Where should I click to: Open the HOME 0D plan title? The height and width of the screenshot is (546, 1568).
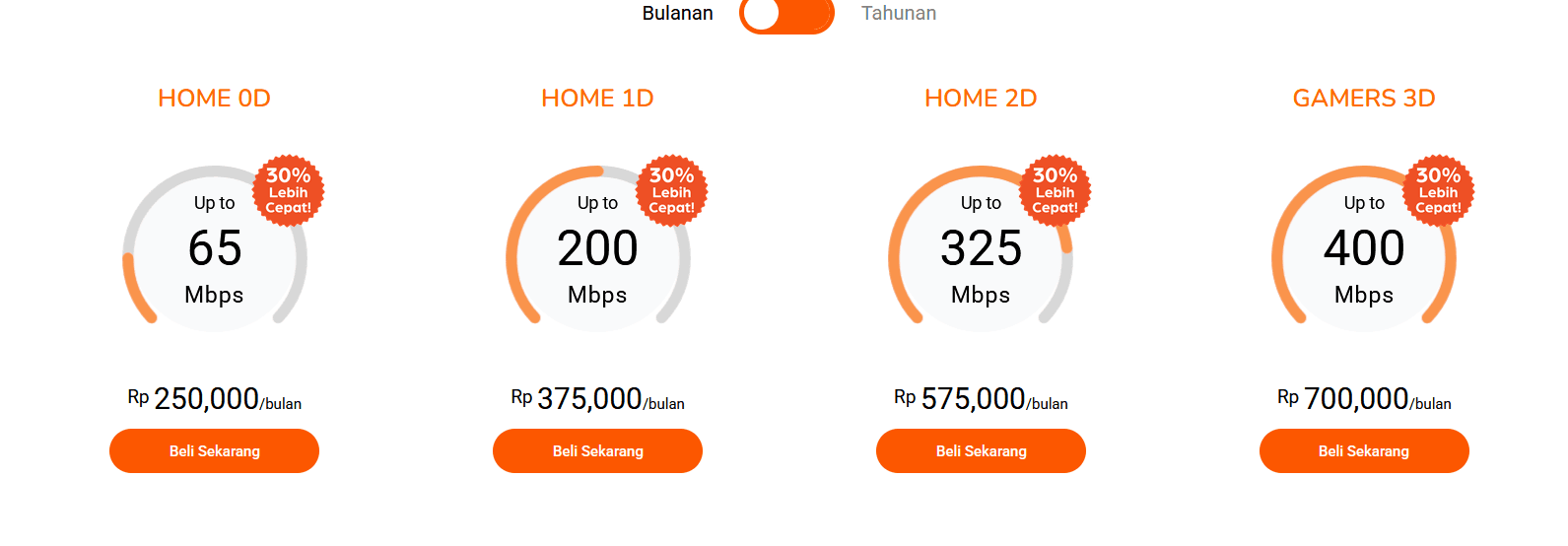coord(214,99)
